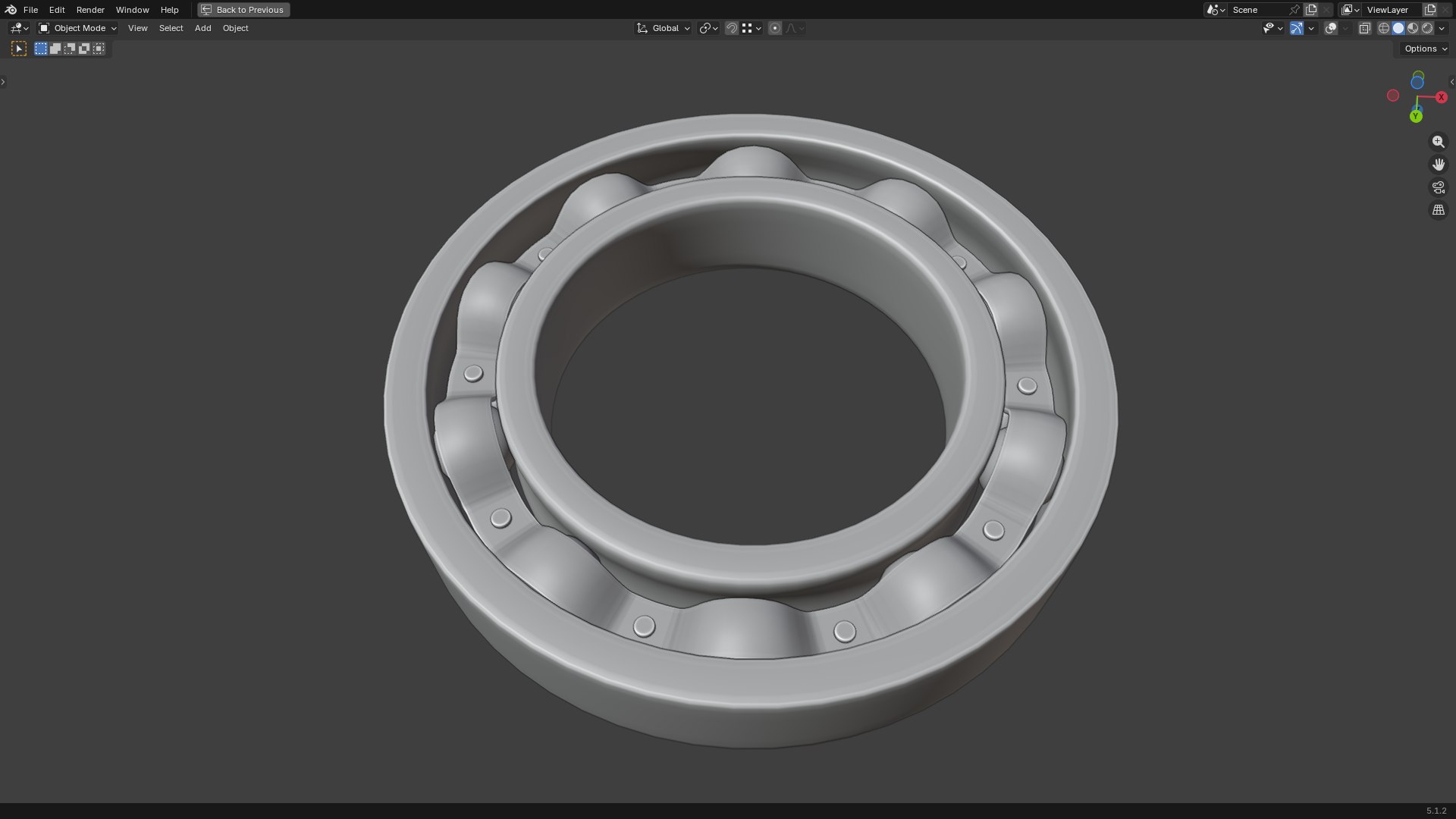Choose Invert Existing Selection mode
The image size is (1456, 819).
click(84, 49)
